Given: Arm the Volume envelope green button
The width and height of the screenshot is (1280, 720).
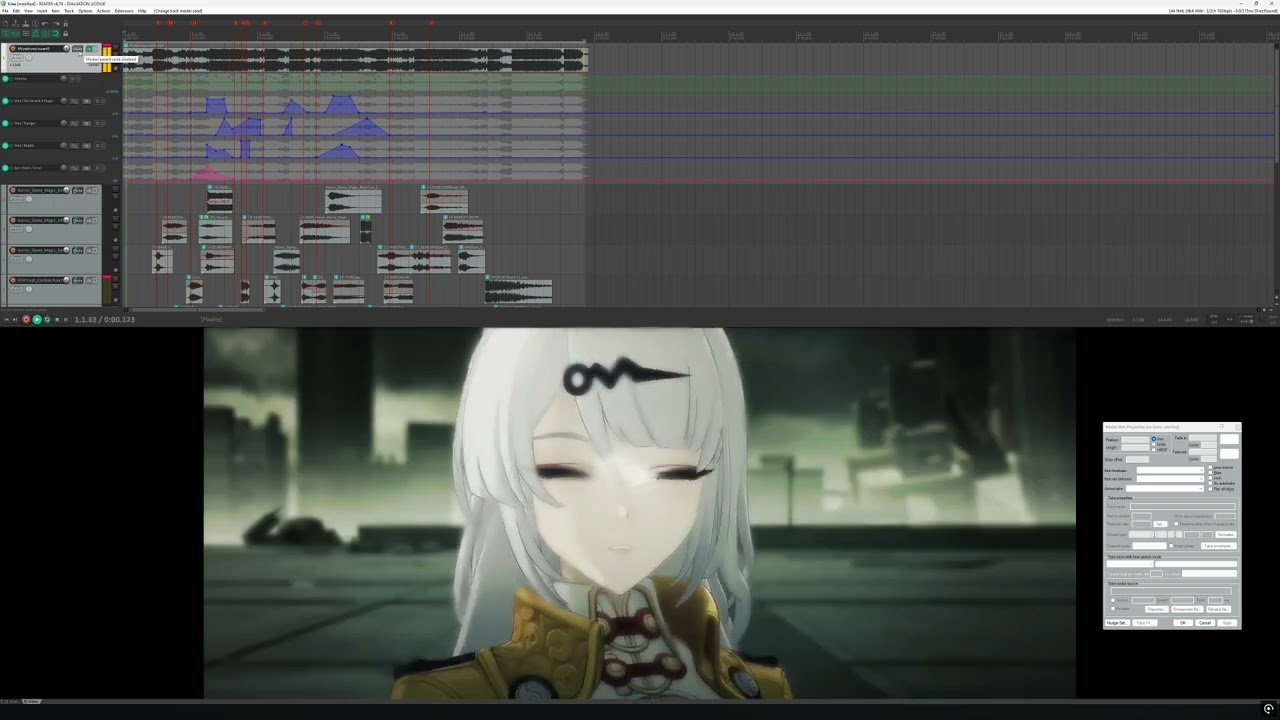Looking at the screenshot, I should click(x=5, y=78).
